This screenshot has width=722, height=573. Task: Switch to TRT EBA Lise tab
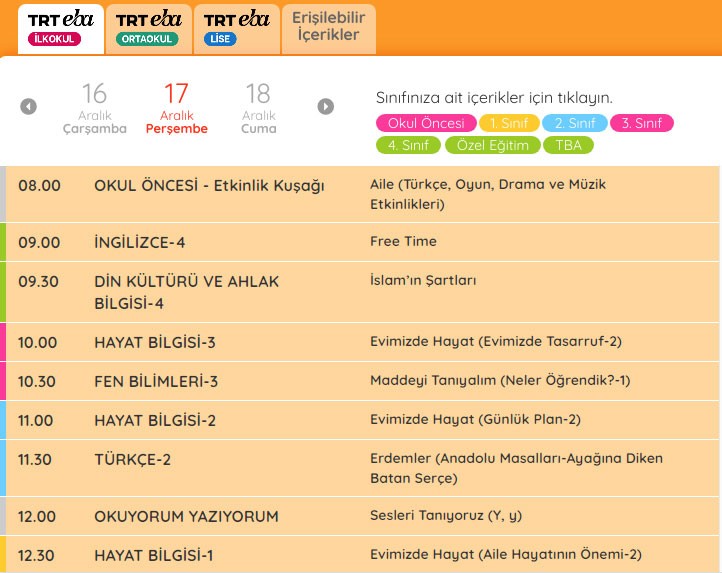pos(236,28)
